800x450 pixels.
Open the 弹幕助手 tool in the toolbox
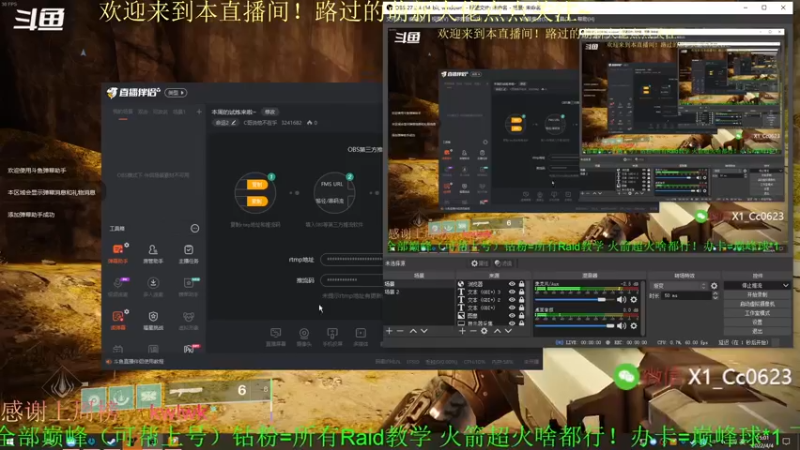[118, 253]
